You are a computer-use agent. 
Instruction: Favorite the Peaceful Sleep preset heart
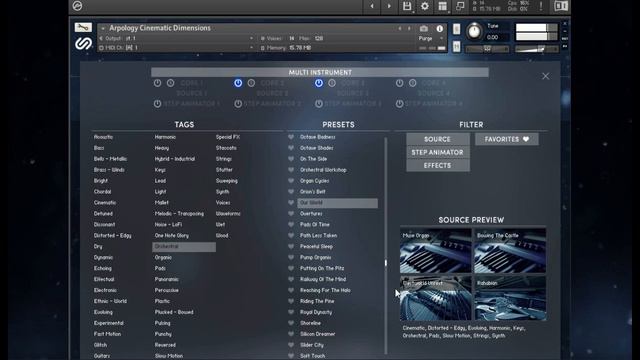pos(291,247)
